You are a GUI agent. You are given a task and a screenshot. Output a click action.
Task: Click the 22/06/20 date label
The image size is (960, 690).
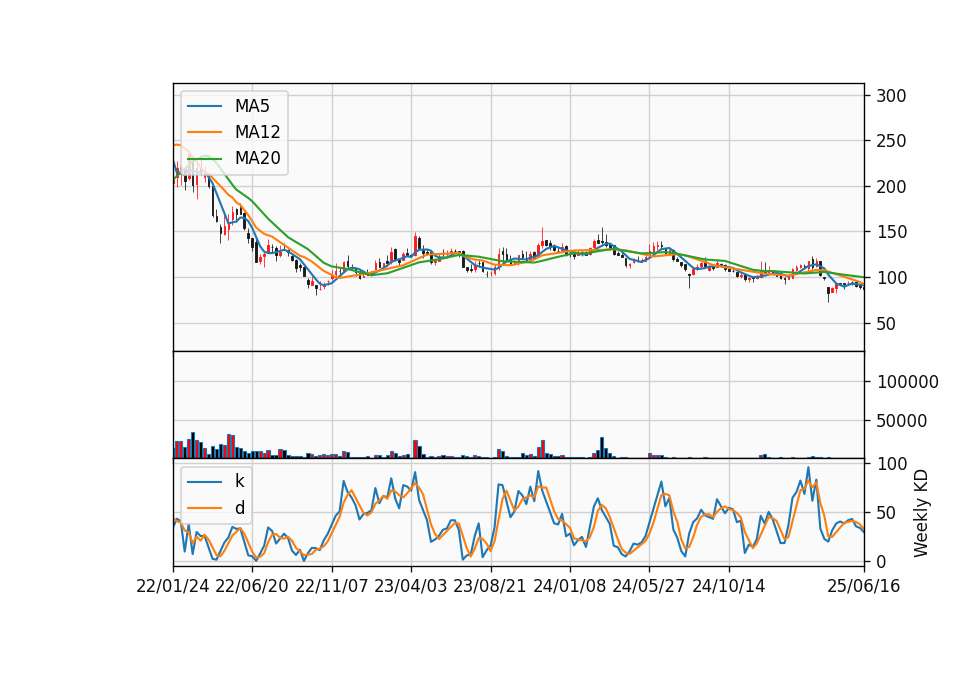pyautogui.click(x=252, y=586)
